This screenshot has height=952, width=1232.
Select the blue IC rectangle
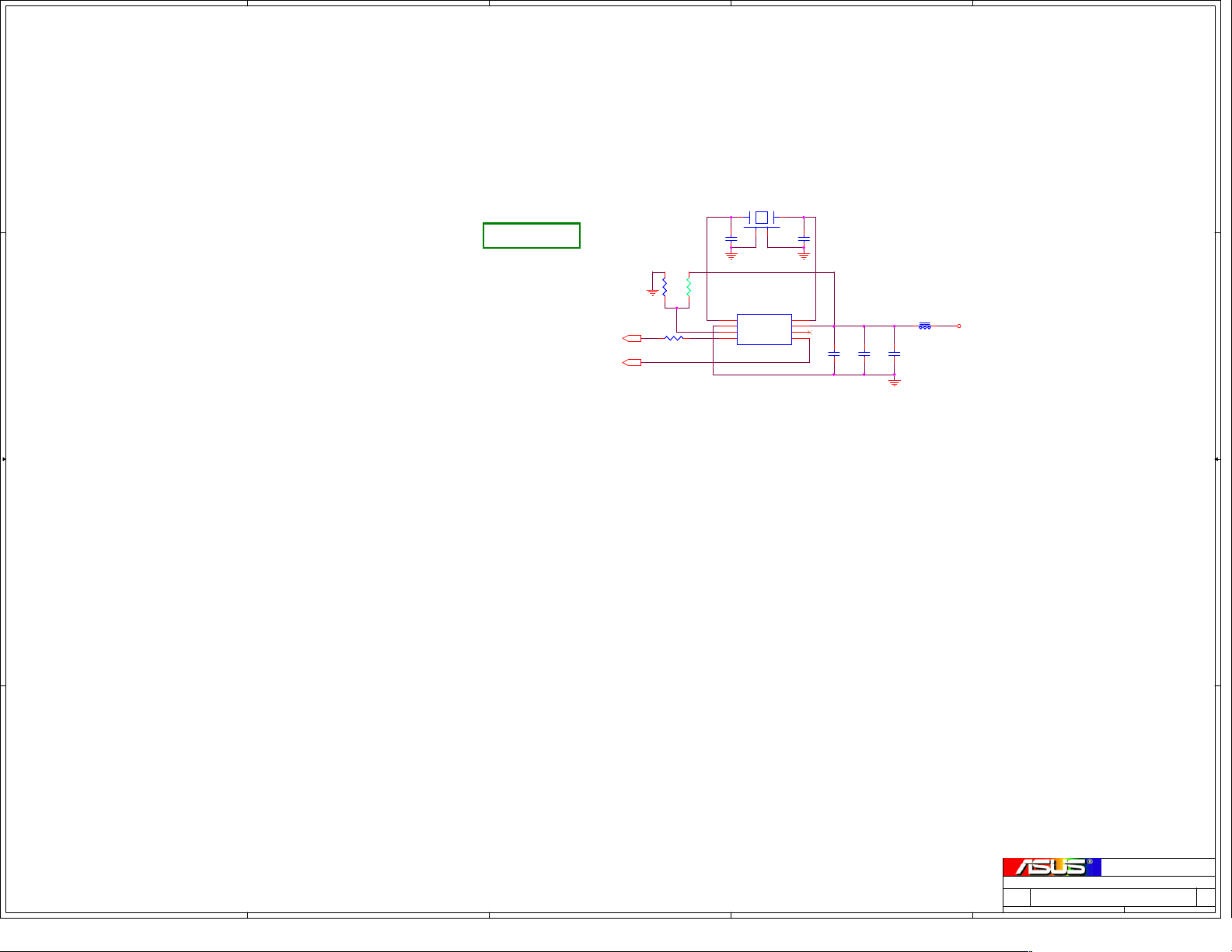(x=764, y=330)
